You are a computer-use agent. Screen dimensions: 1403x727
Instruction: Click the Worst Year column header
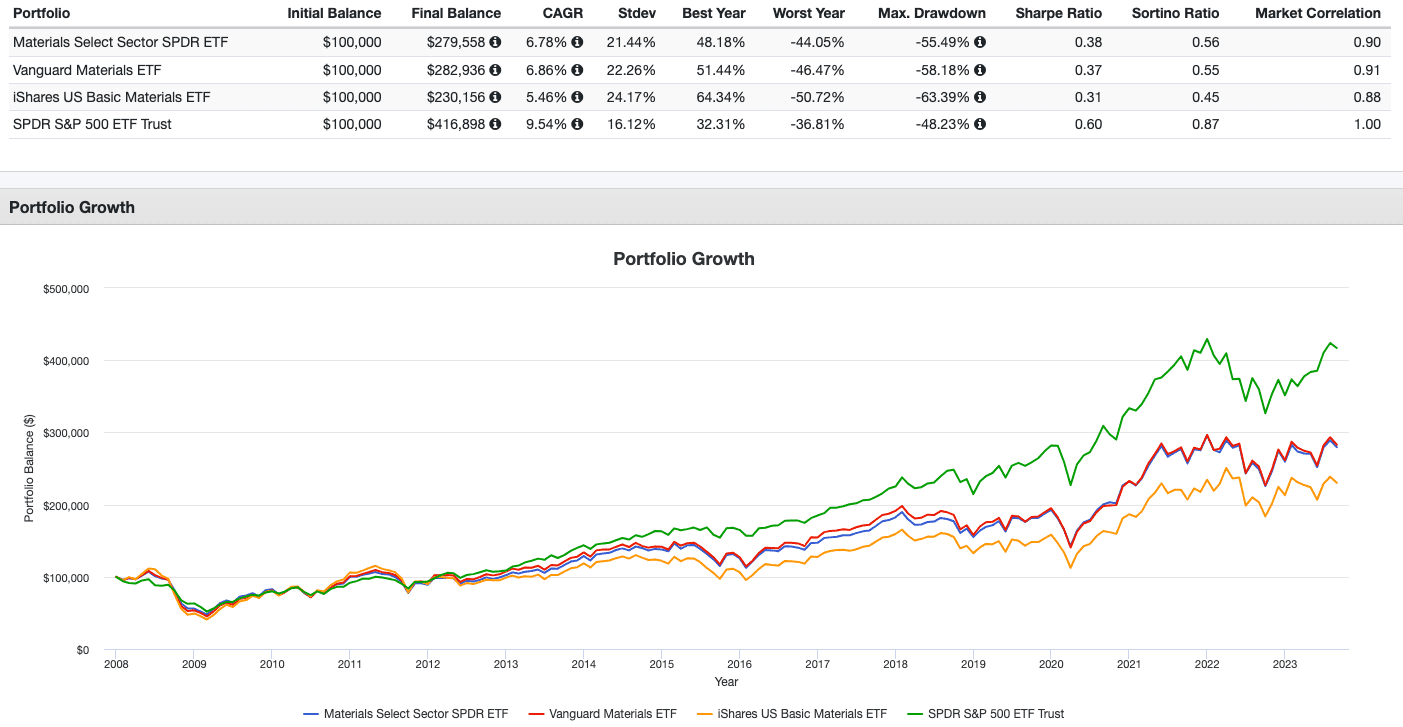(x=809, y=14)
